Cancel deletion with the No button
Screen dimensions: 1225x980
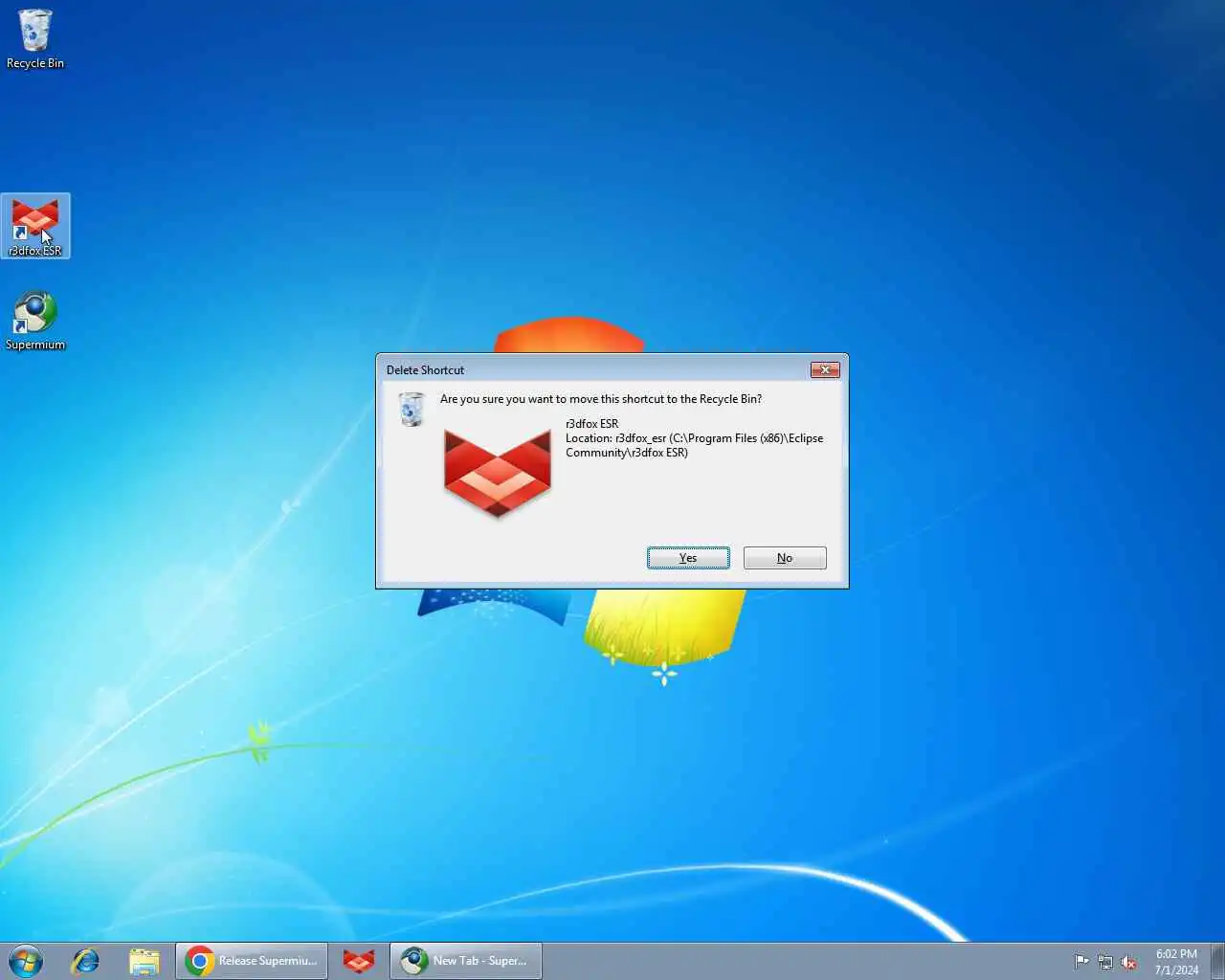pos(785,558)
